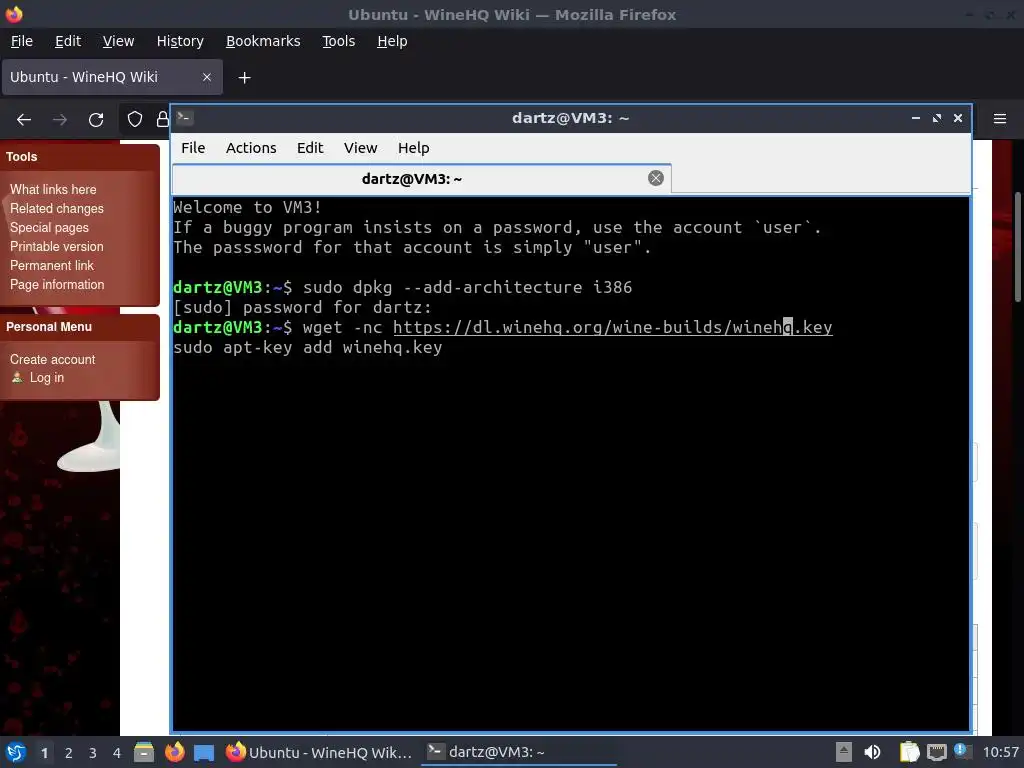Open Firefox File menu
This screenshot has width=1024, height=768.
22,41
